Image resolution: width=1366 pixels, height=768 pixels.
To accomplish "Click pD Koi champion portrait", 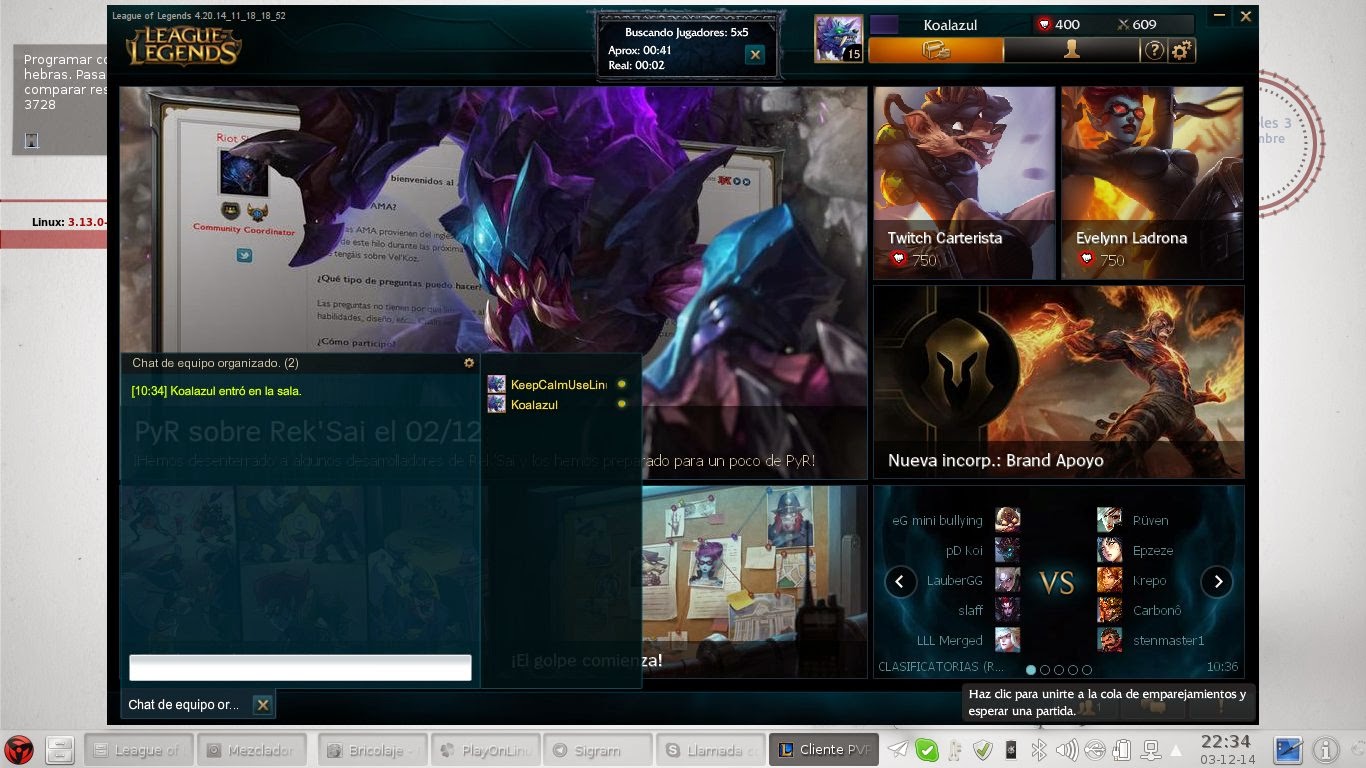I will 1007,550.
